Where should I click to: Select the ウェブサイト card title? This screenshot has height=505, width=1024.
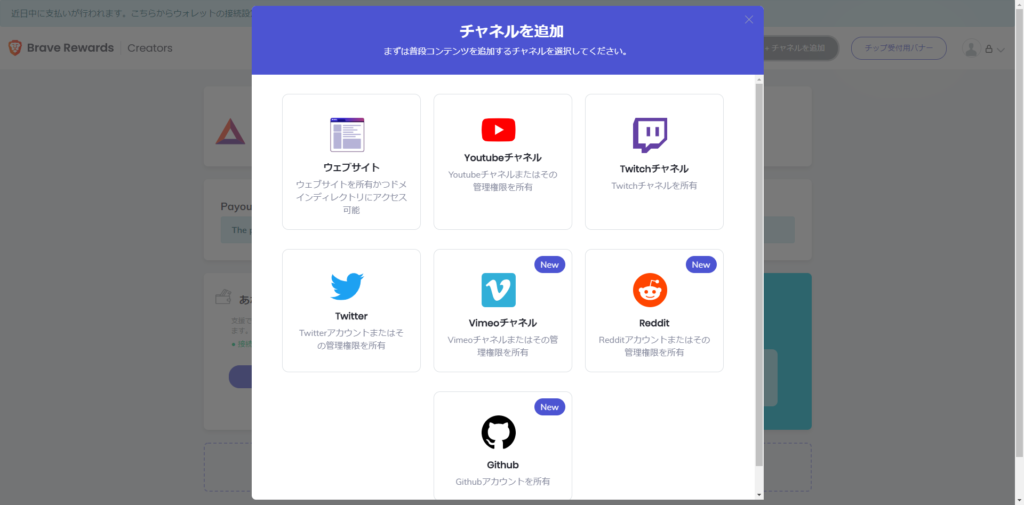coord(351,167)
